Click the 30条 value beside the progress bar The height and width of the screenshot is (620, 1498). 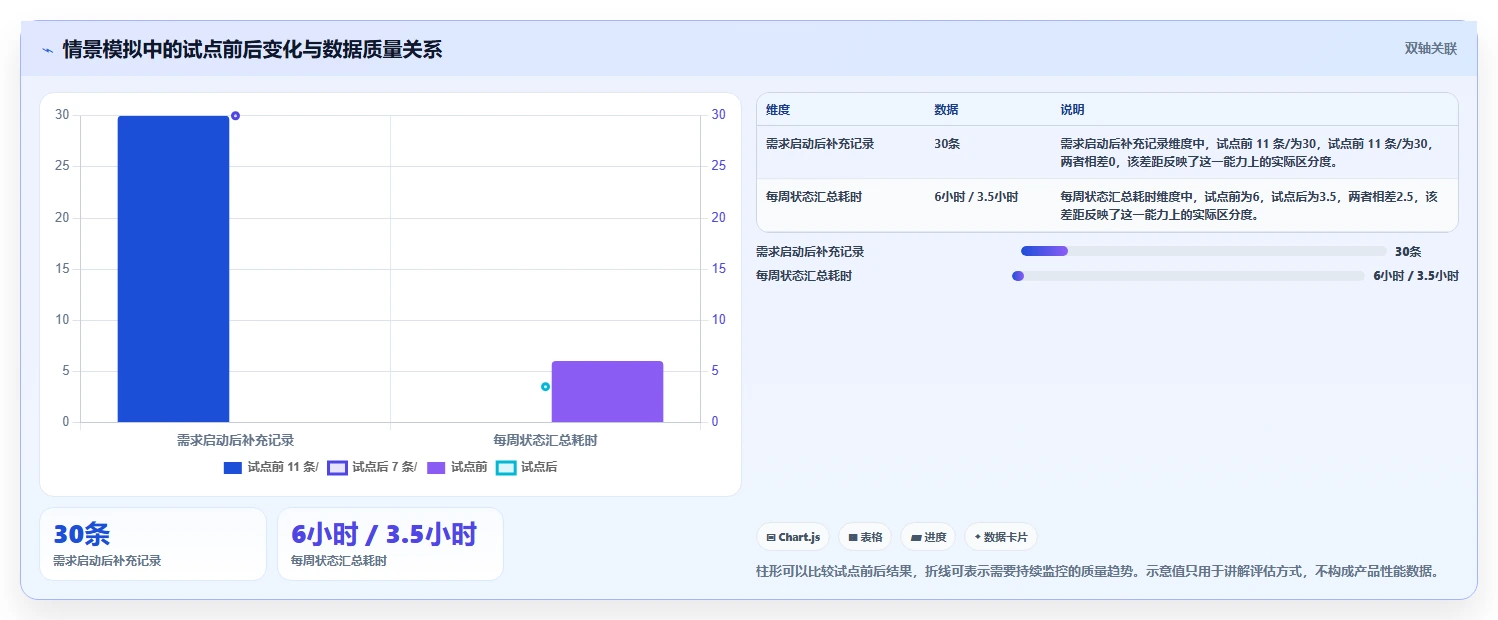tap(1408, 252)
